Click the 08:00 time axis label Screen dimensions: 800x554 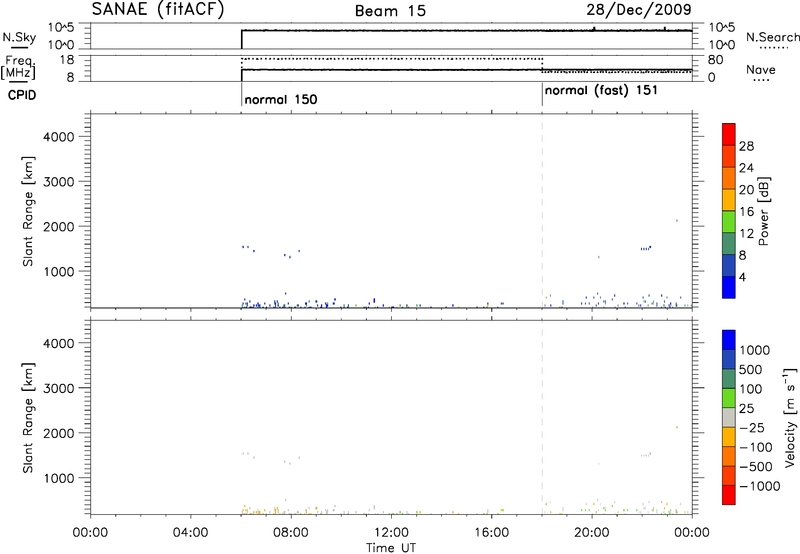click(x=291, y=533)
